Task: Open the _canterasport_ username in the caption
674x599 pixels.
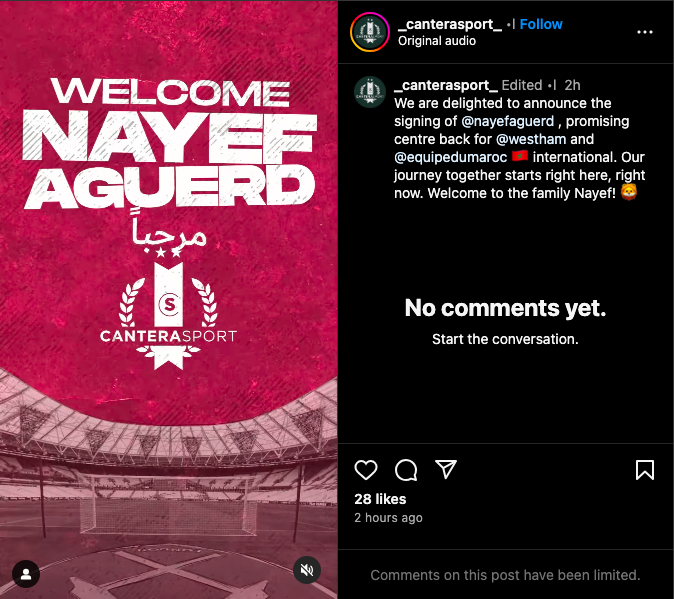Action: click(446, 86)
